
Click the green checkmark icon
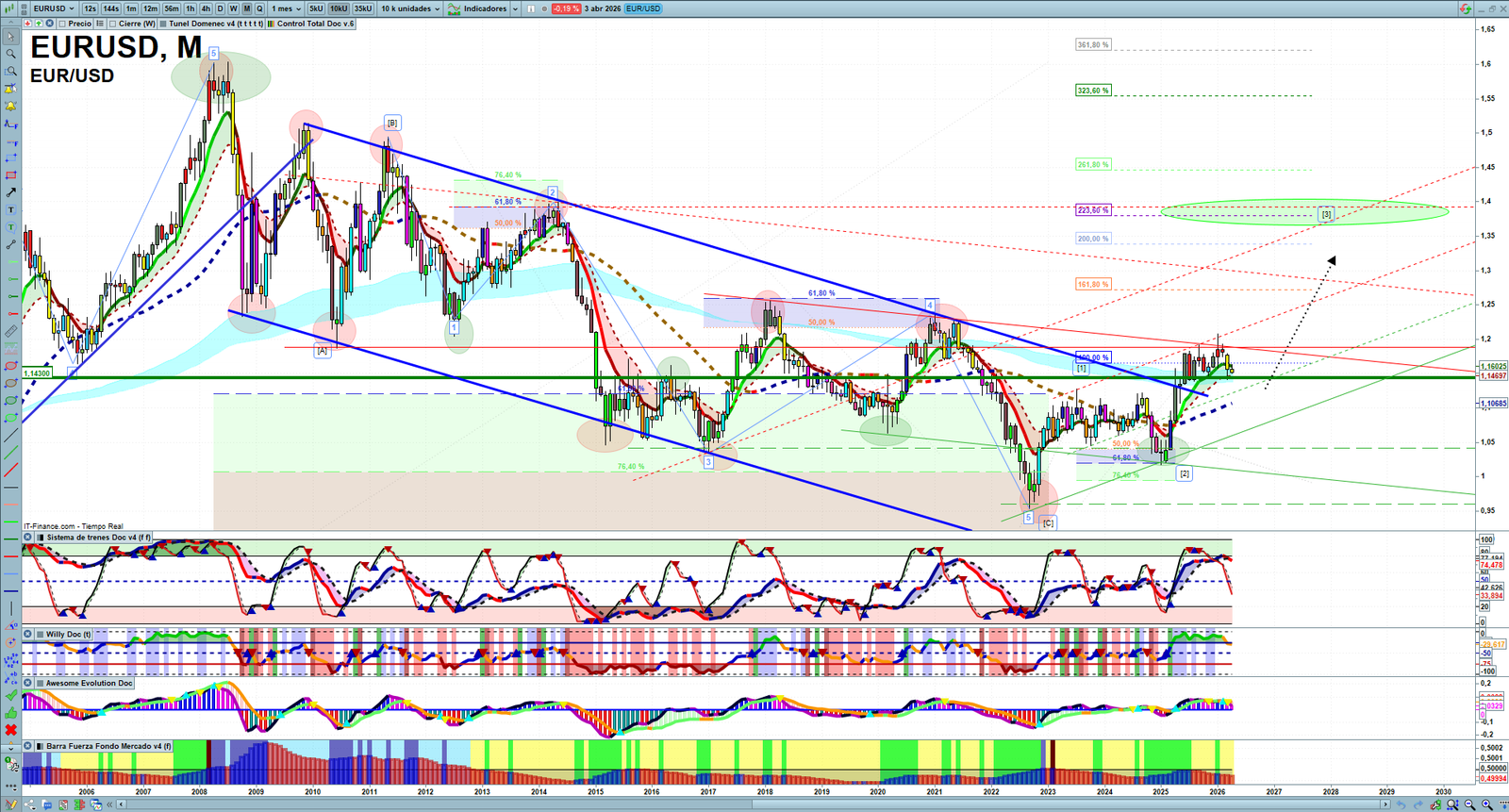[10, 695]
